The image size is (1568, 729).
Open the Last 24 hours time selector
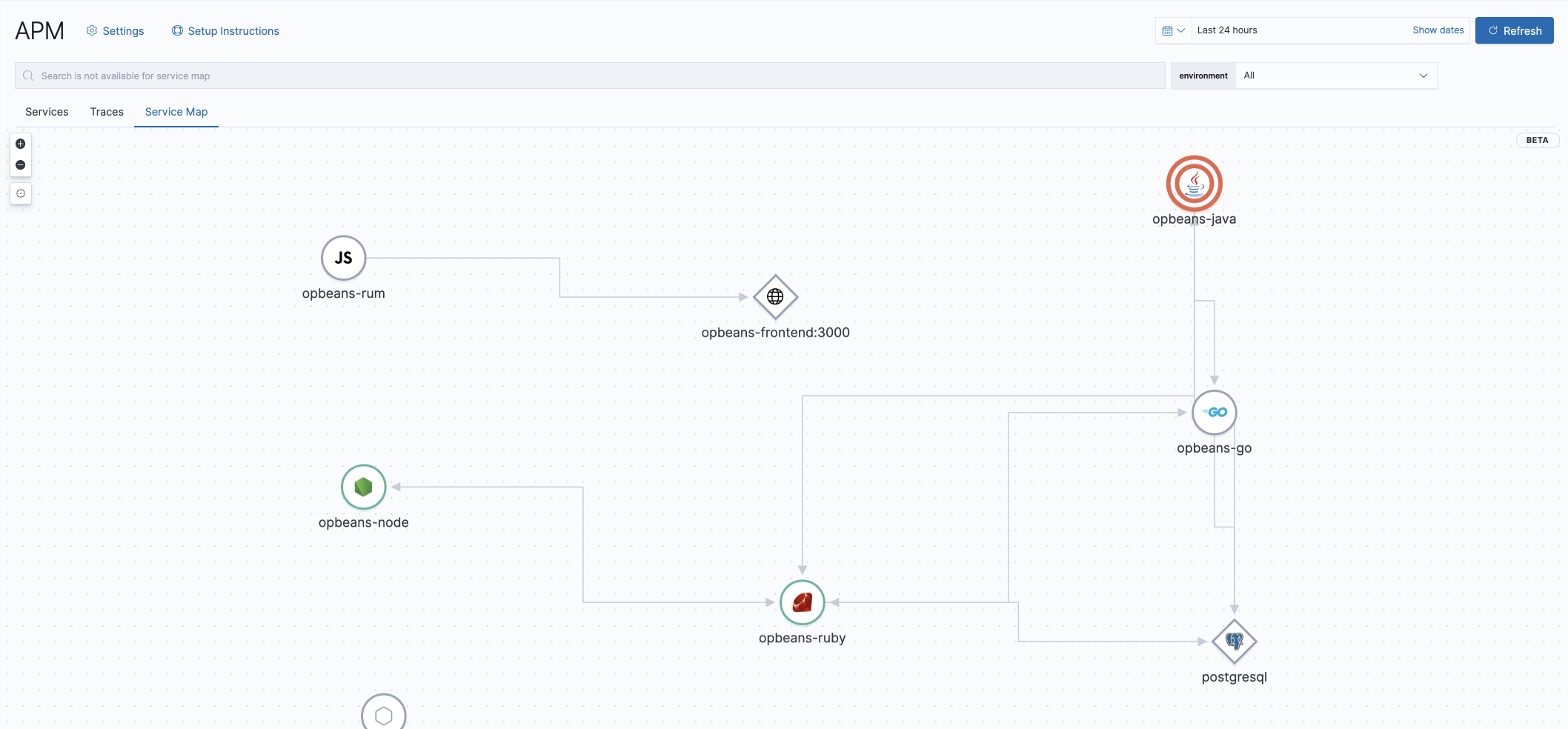[1260, 30]
